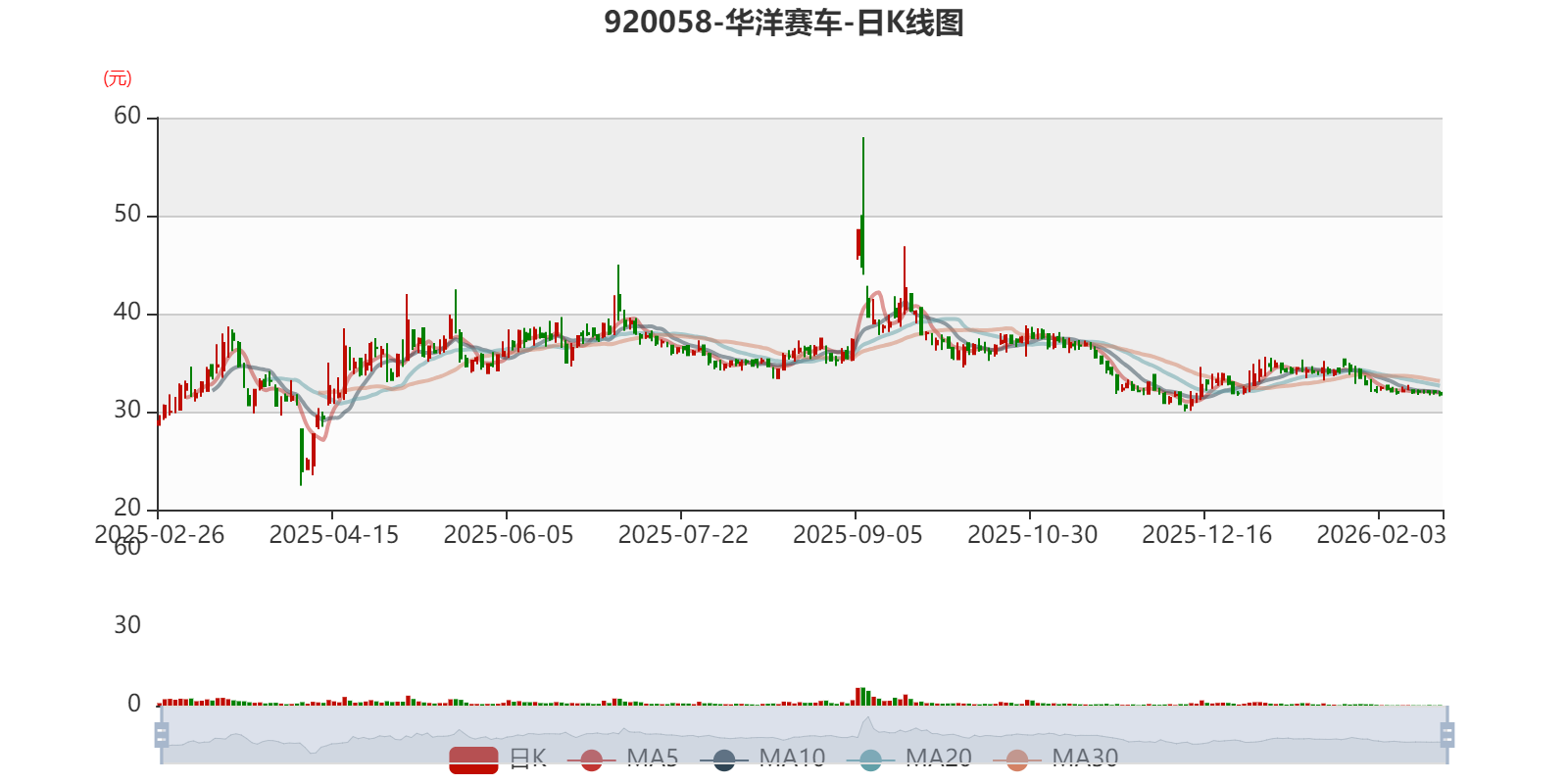Viewport: 1568px width, 784px height.
Task: Click the price axis label 60 beside the top gridline
Action: tap(127, 117)
